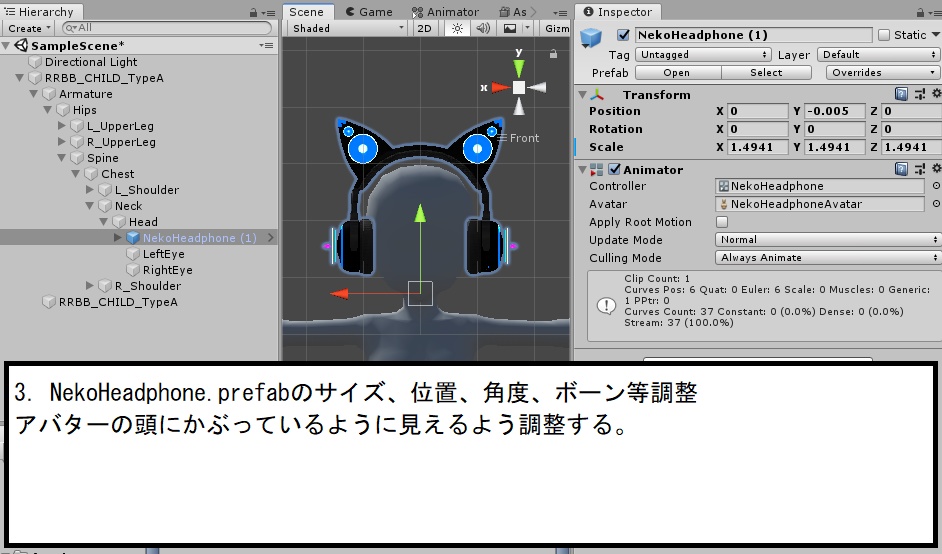Collapse the Armature node

pyautogui.click(x=34, y=94)
